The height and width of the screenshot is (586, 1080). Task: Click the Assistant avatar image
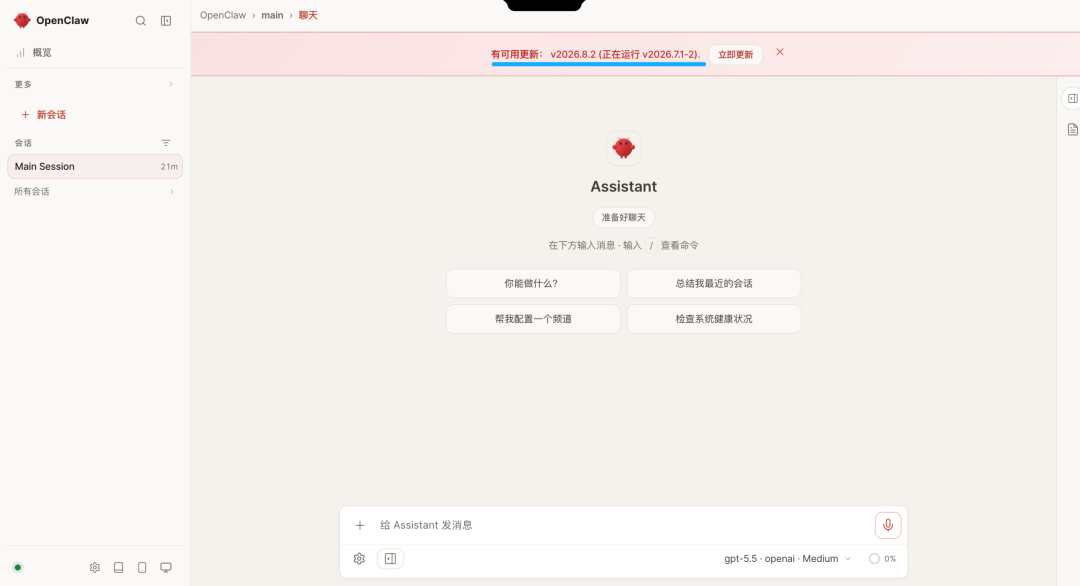623,148
